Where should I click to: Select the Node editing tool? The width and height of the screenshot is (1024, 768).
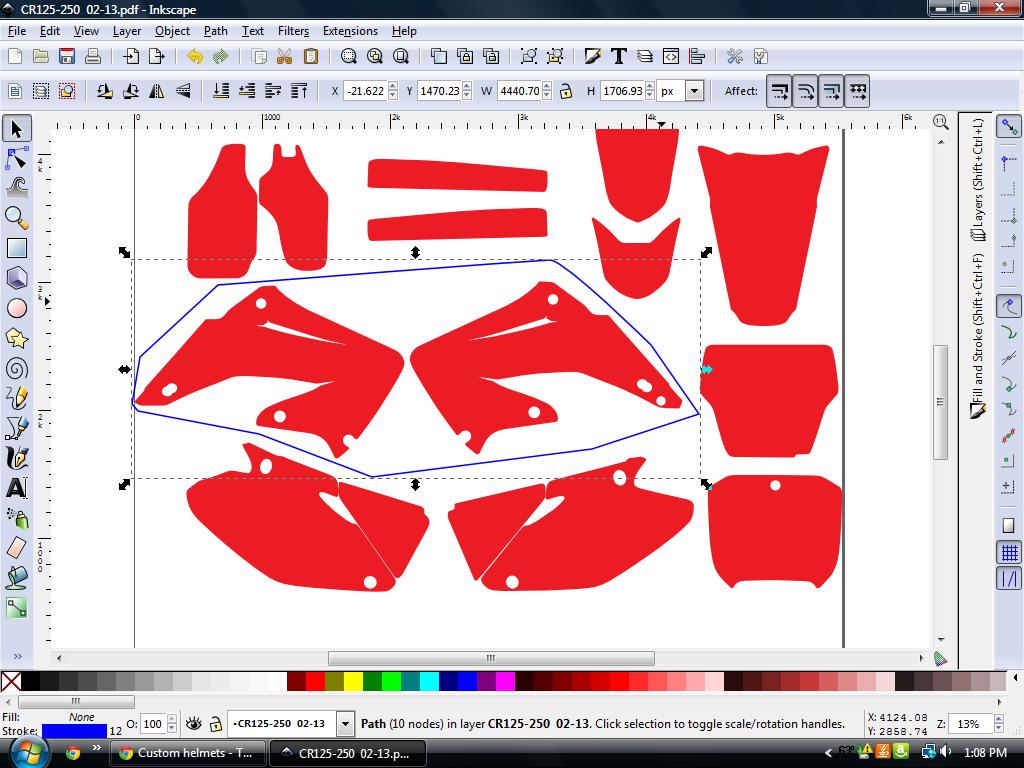click(x=16, y=158)
